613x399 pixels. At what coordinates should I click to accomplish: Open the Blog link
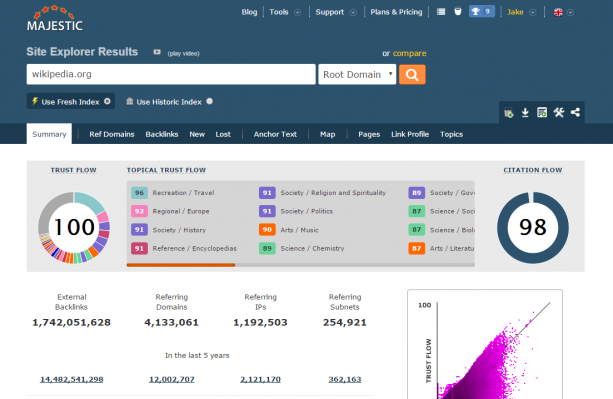tap(249, 12)
